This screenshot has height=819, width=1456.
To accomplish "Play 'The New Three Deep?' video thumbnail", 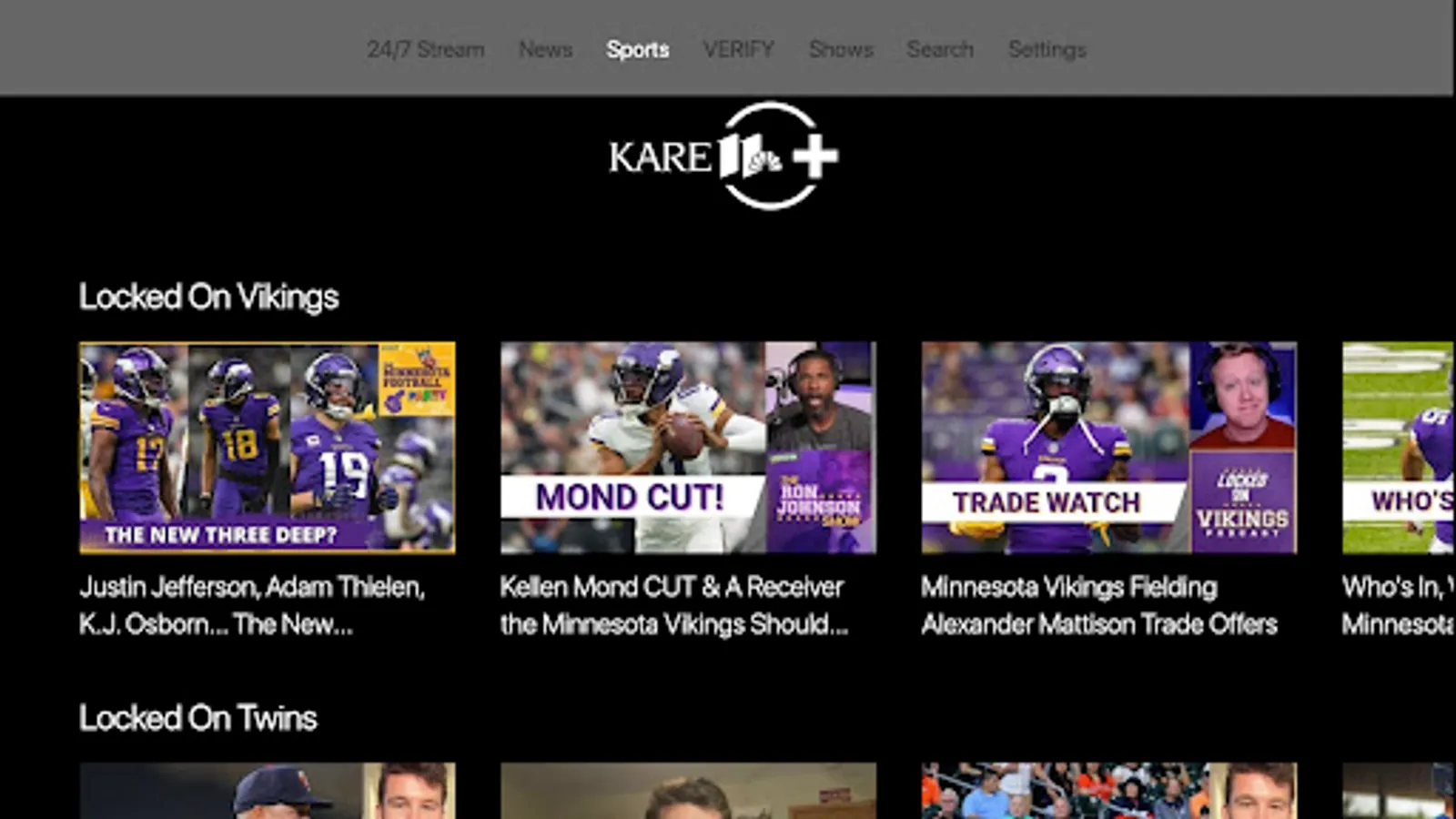I will point(268,448).
